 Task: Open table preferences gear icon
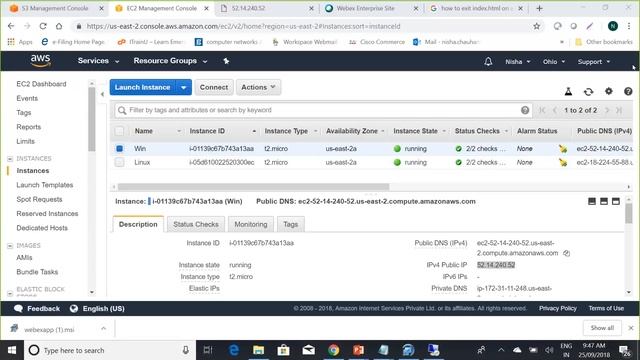coord(609,91)
